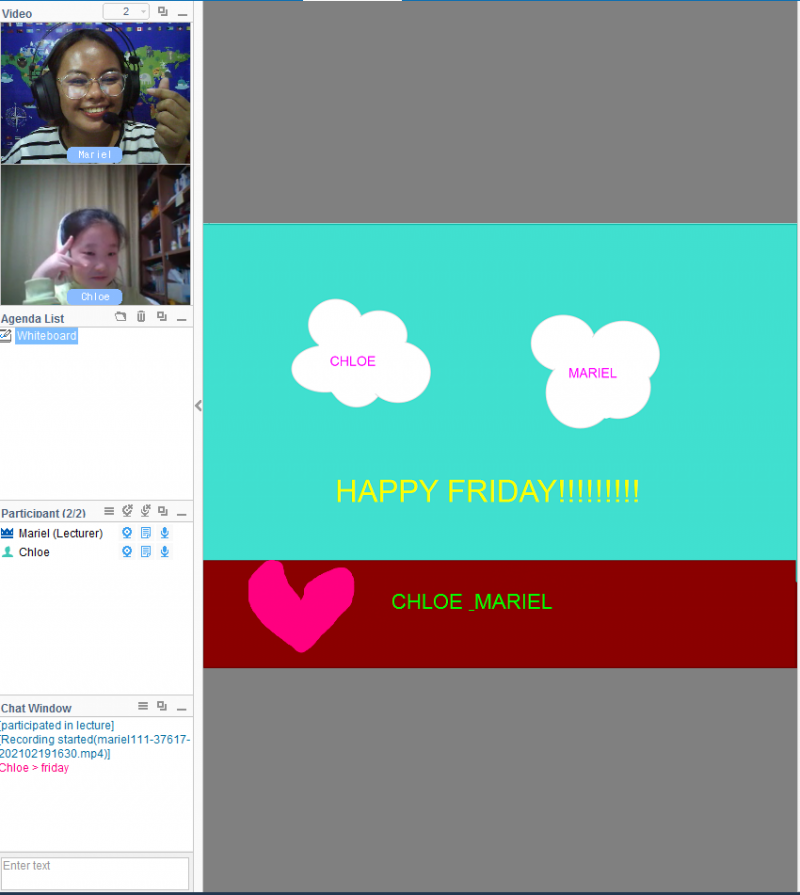Toggle Chloe's microphone icon
The height and width of the screenshot is (895, 800).
pyautogui.click(x=165, y=552)
